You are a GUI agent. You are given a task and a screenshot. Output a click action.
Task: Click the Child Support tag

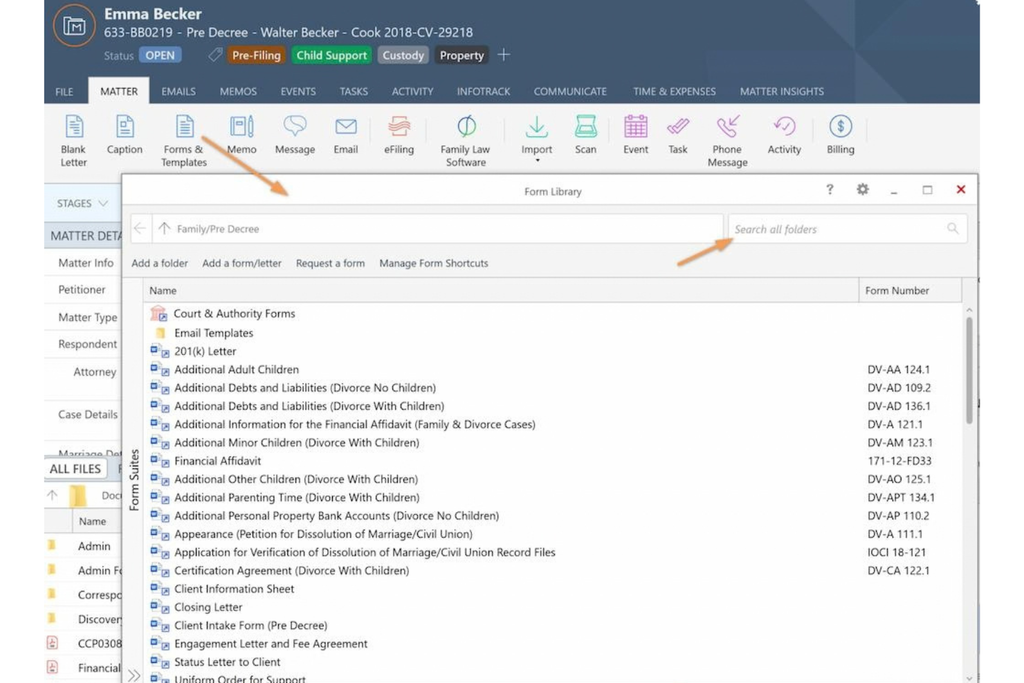pos(332,56)
